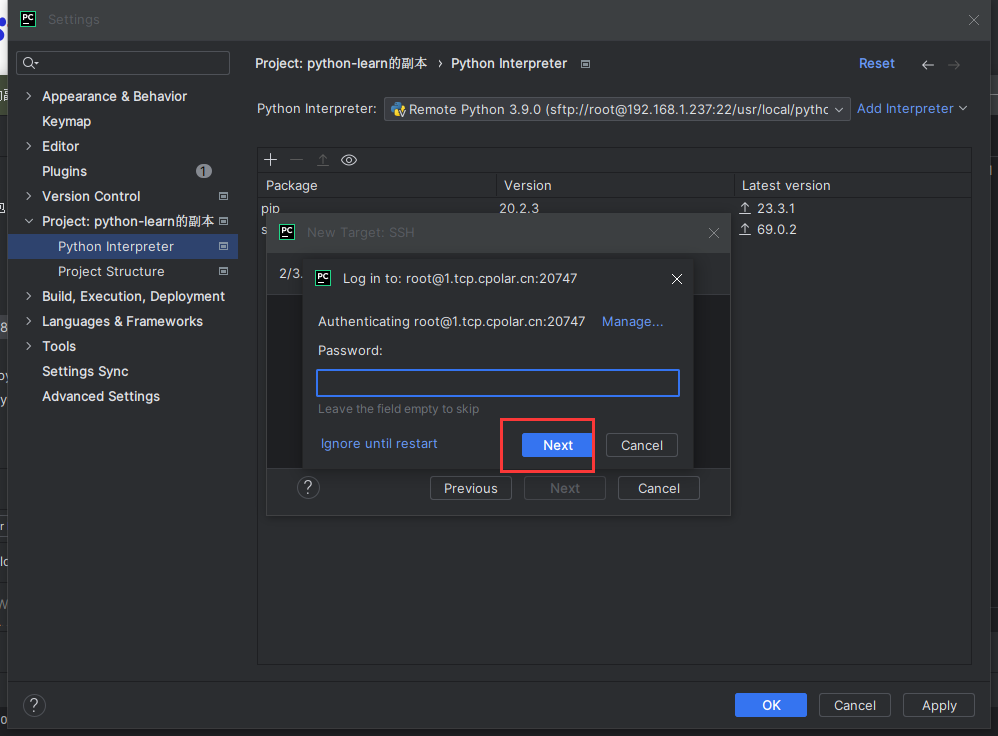Screen dimensions: 998x736
Task: Close the New Target: SSH dialog
Action: pos(713,233)
